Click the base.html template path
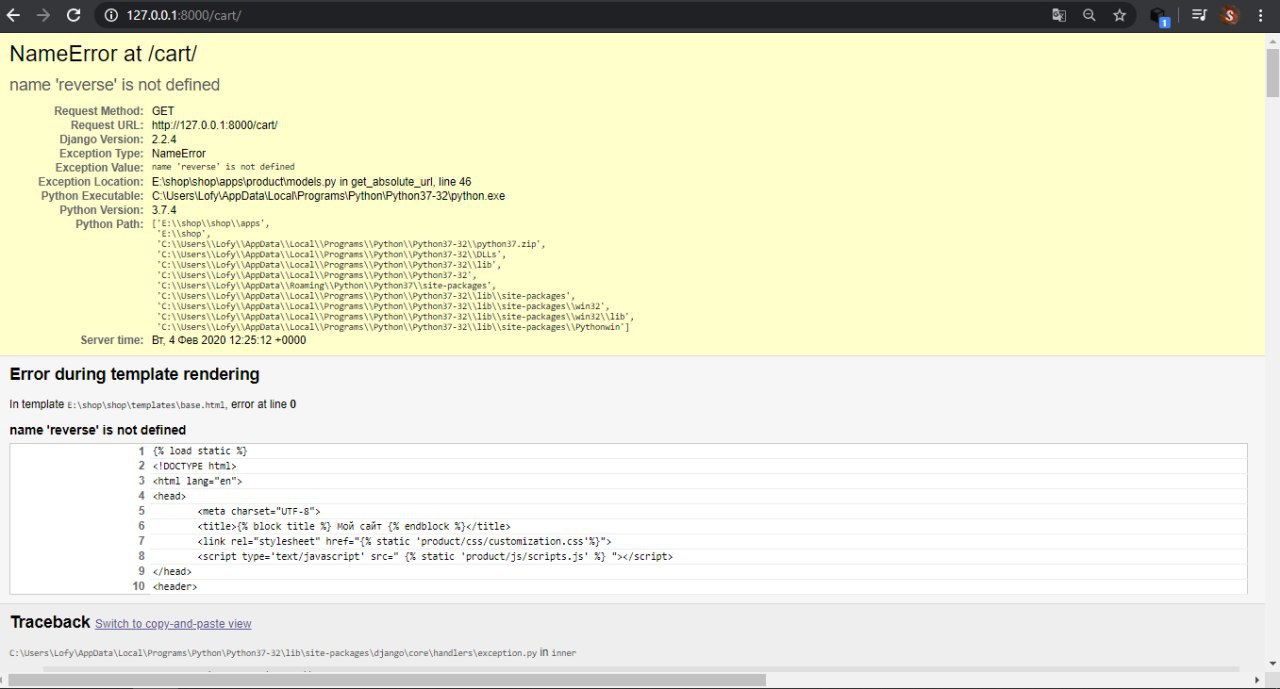 [x=146, y=405]
